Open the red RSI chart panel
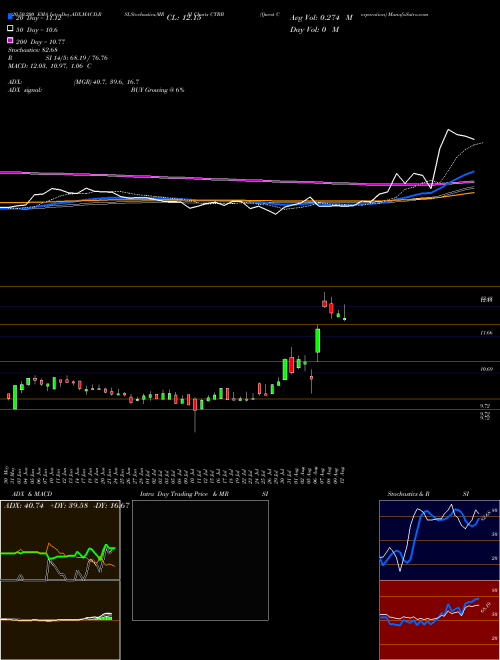 tap(439, 620)
